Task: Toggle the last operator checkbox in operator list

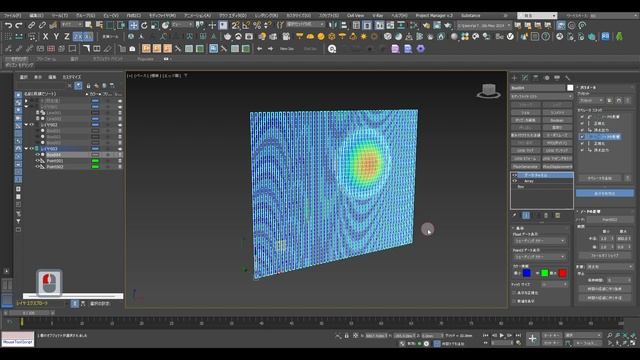Action: (582, 150)
